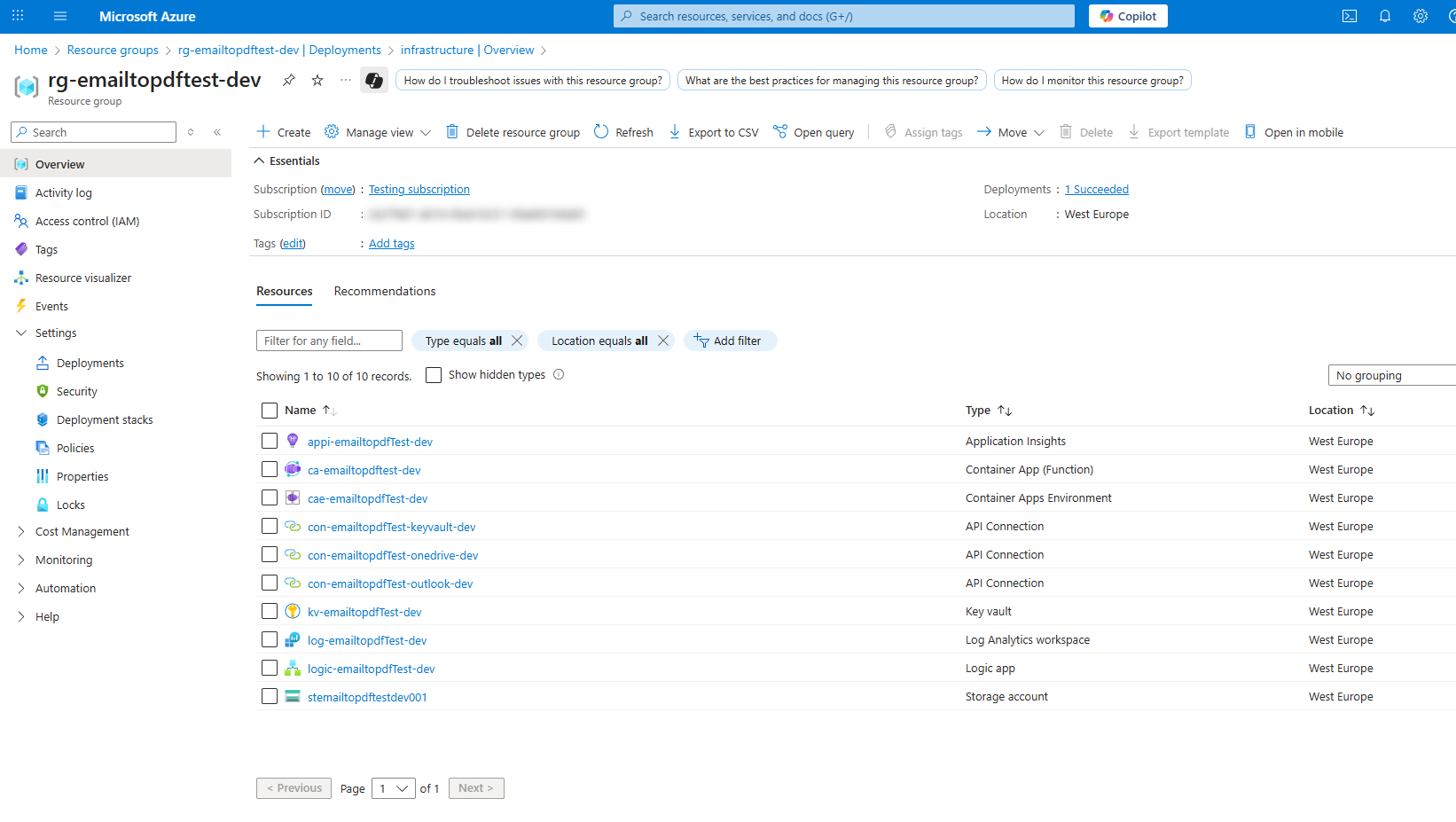
Task: Expand Cost Management in sidebar
Action: click(21, 531)
